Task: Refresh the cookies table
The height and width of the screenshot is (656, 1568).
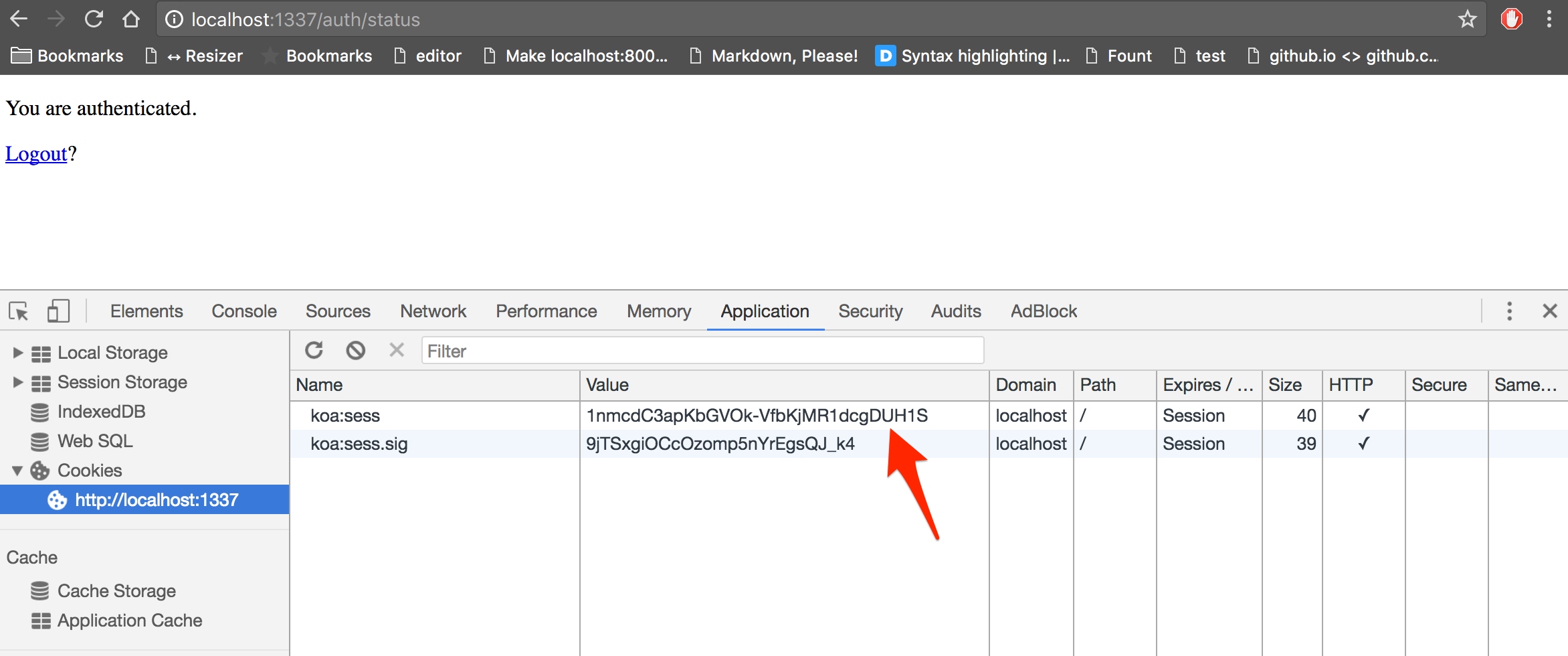Action: click(314, 350)
